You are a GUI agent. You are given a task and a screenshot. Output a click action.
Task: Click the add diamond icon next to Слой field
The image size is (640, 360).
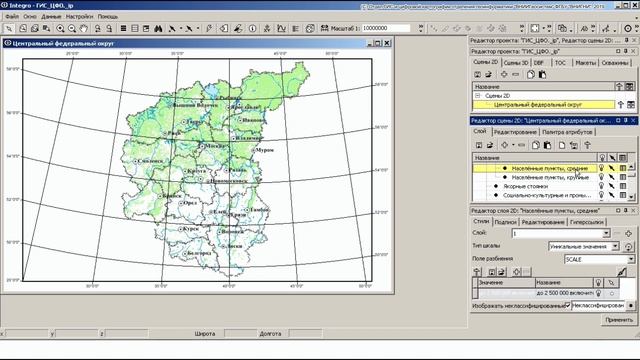click(629, 233)
